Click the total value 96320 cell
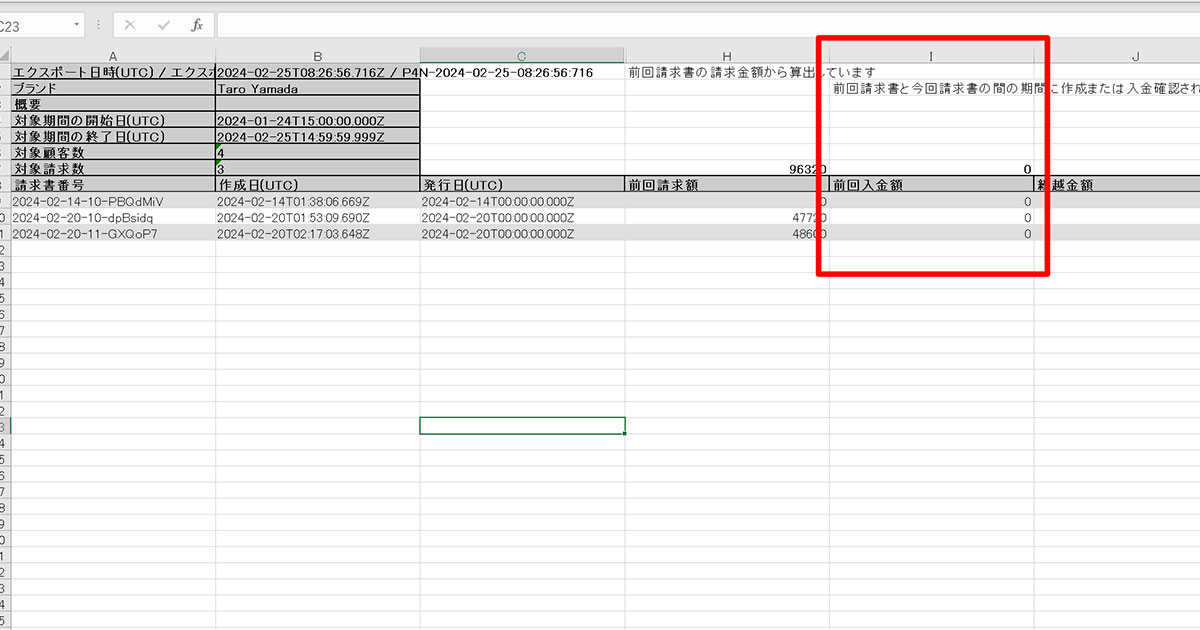 point(727,169)
